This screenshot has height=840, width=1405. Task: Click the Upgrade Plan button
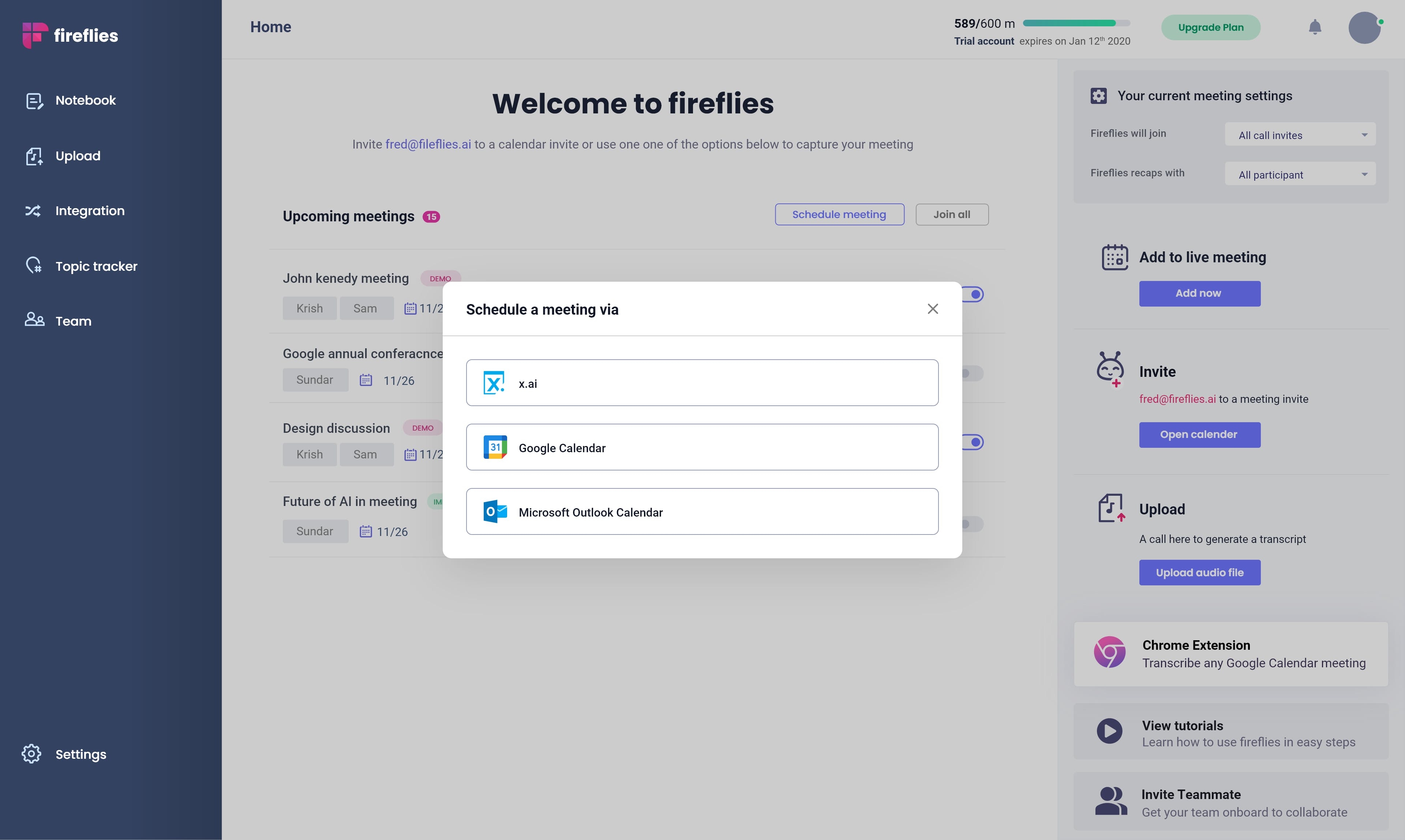[x=1211, y=27]
